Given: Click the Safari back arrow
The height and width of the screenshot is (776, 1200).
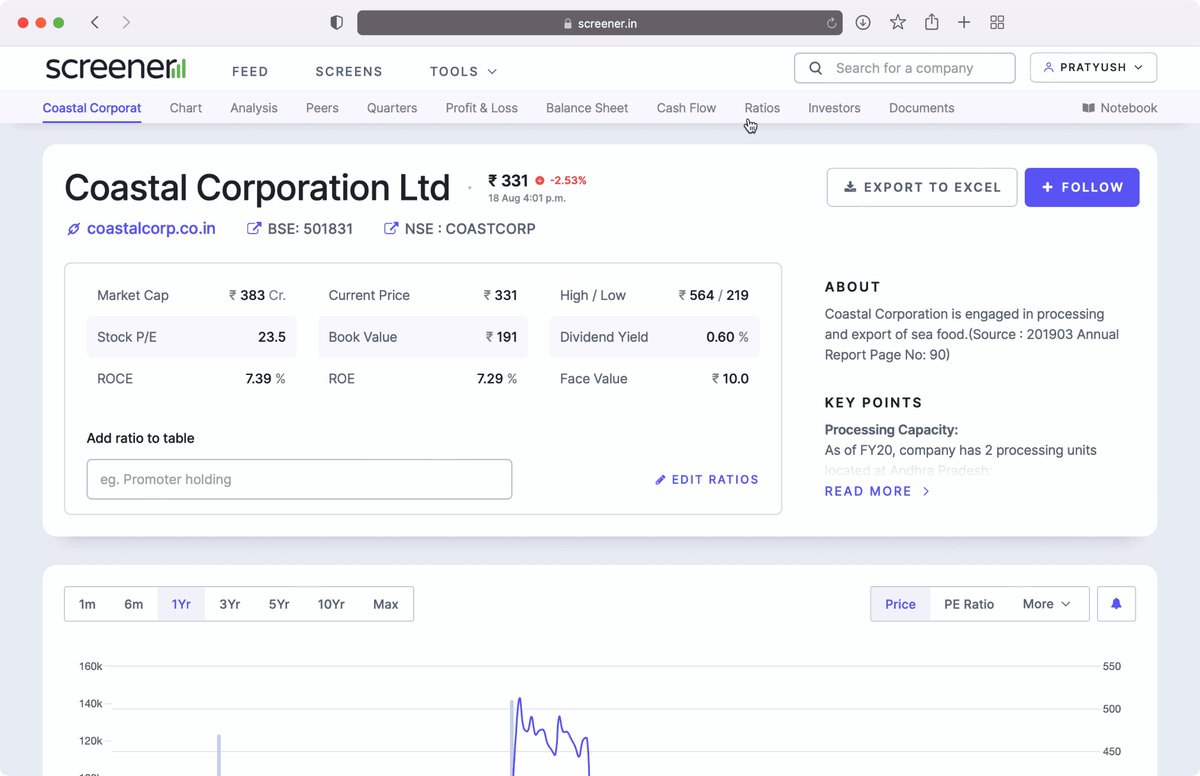Looking at the screenshot, I should pos(95,22).
